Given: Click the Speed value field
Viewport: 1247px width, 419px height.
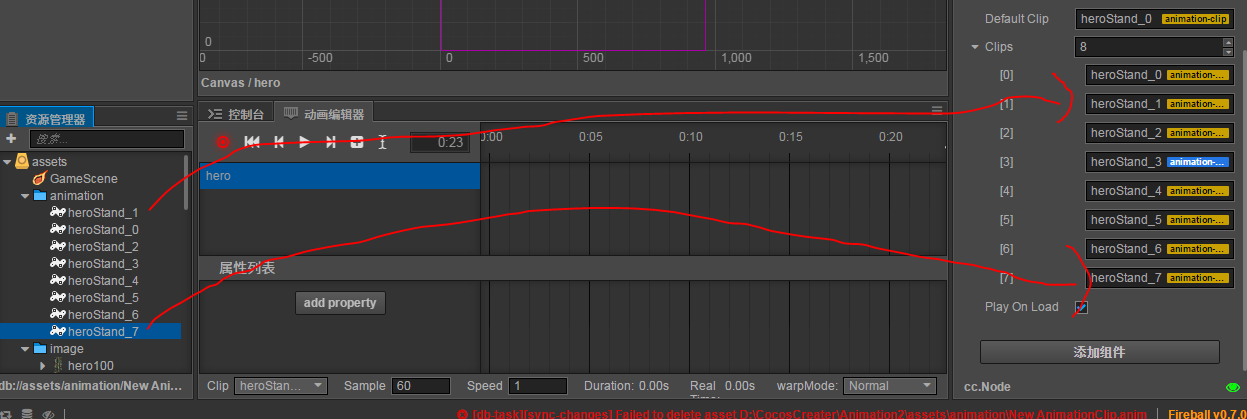Looking at the screenshot, I should point(539,385).
